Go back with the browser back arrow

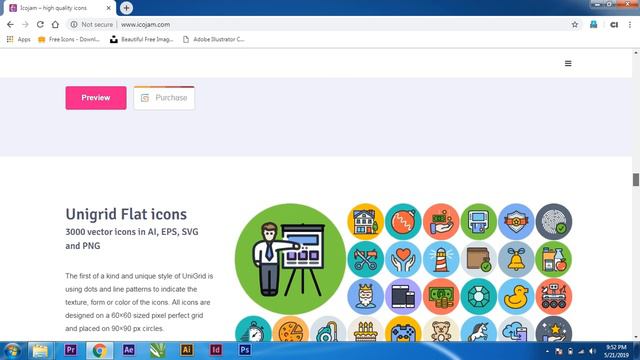[10, 24]
